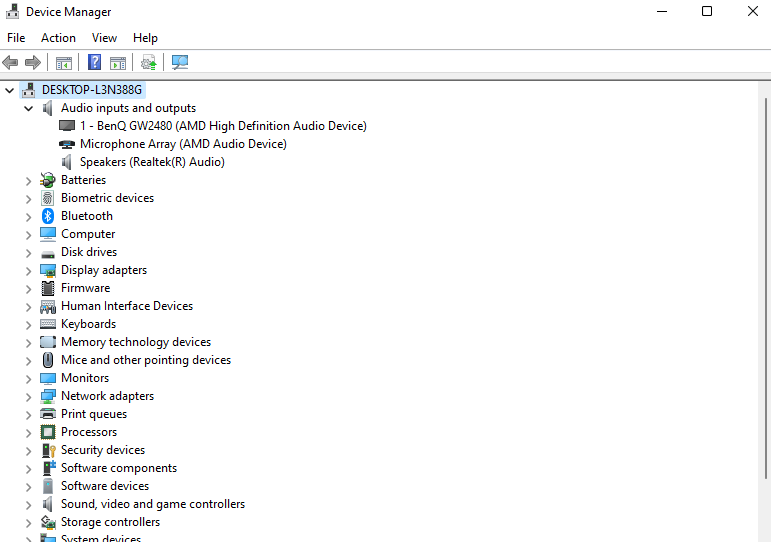This screenshot has width=771, height=542.
Task: Select Print queues label
Action: pyautogui.click(x=94, y=414)
